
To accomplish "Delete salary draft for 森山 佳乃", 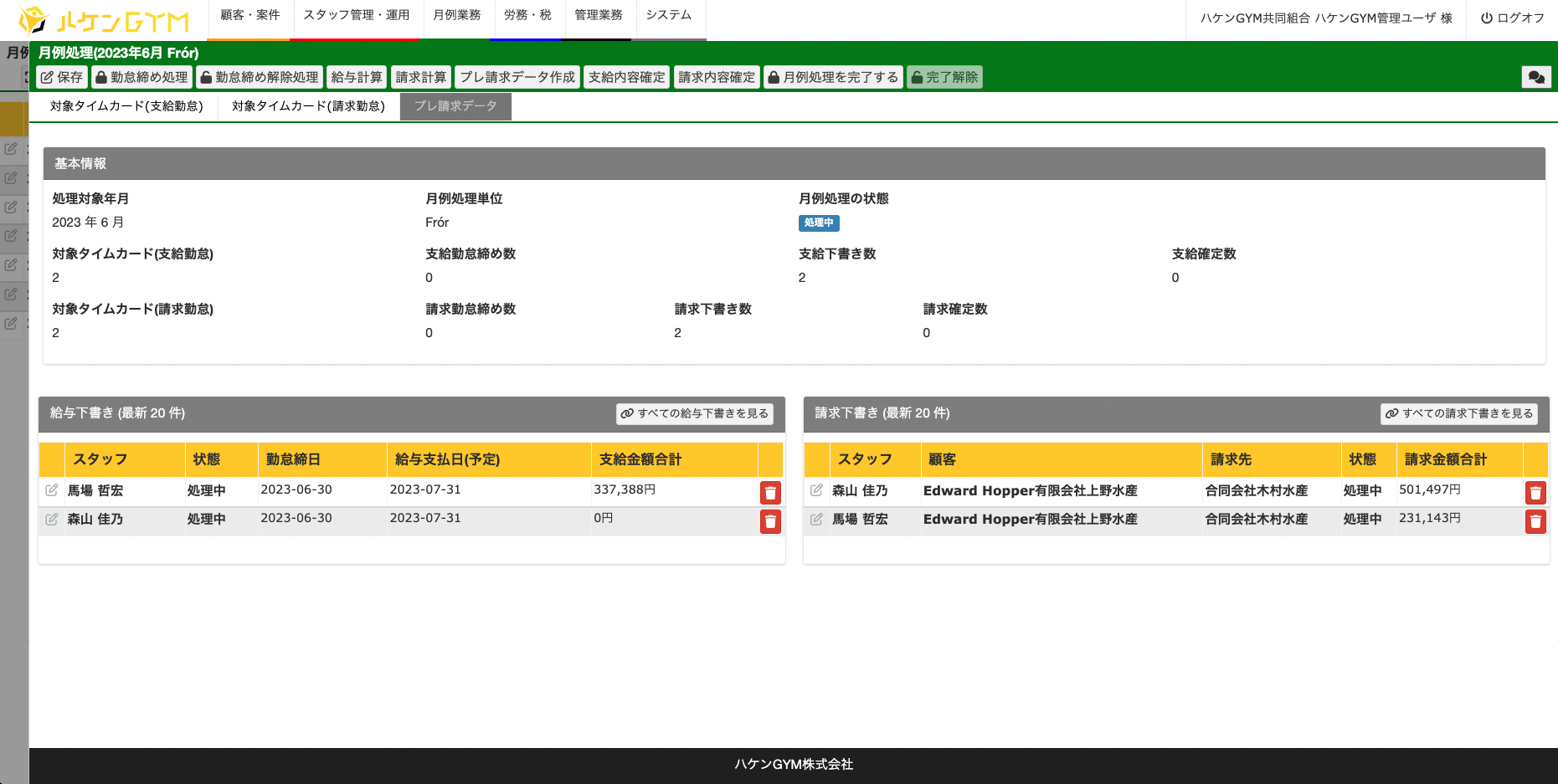I will point(770,521).
